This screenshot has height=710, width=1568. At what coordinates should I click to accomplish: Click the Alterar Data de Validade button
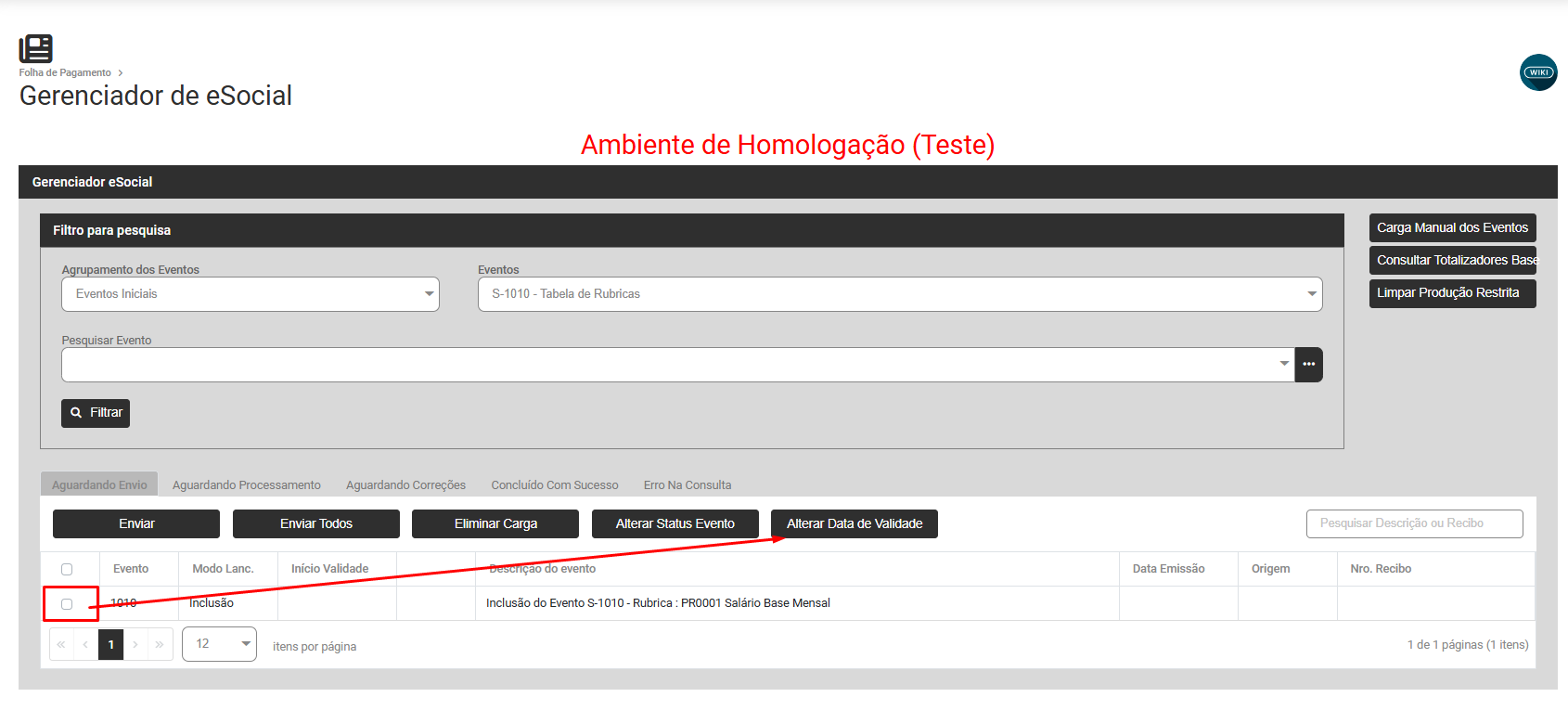pos(855,524)
